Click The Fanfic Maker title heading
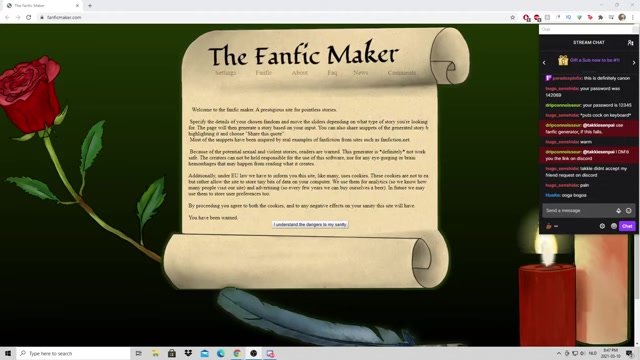Image resolution: width=640 pixels, height=360 pixels. click(x=303, y=54)
